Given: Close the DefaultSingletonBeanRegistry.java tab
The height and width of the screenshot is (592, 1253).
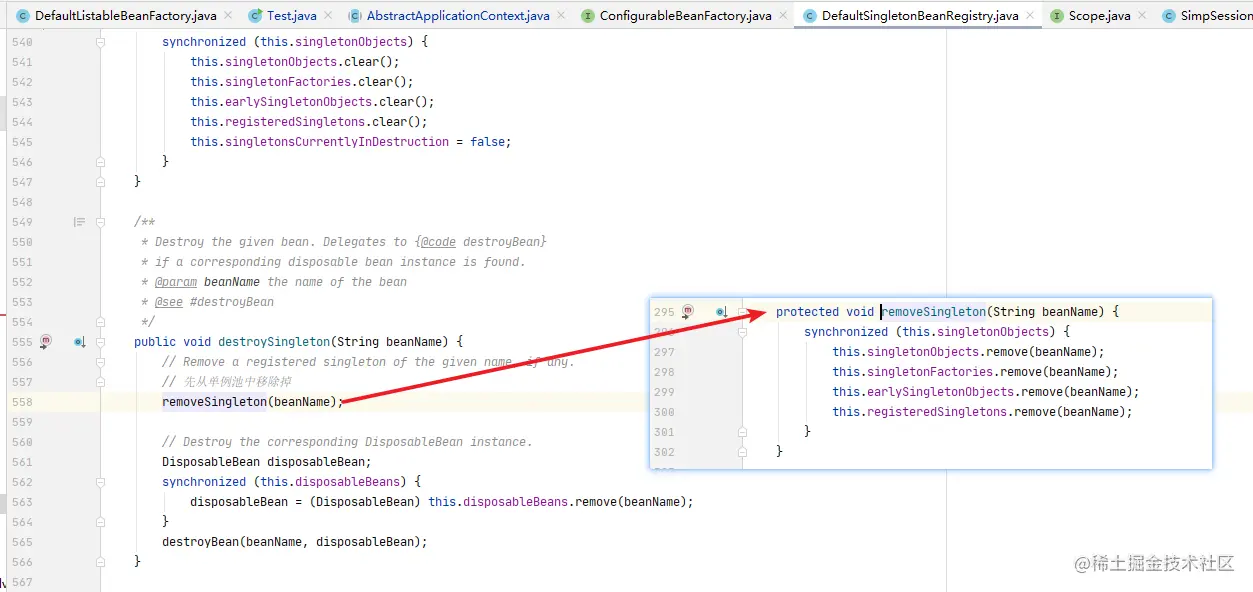Looking at the screenshot, I should coord(1029,16).
